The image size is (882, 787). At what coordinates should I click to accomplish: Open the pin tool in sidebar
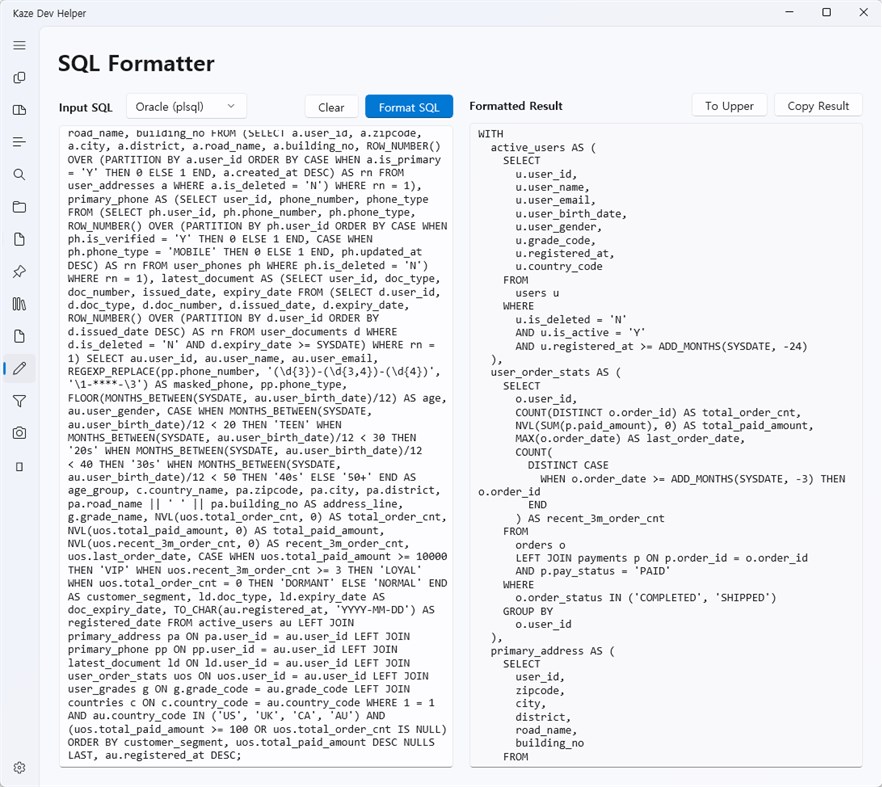point(19,272)
